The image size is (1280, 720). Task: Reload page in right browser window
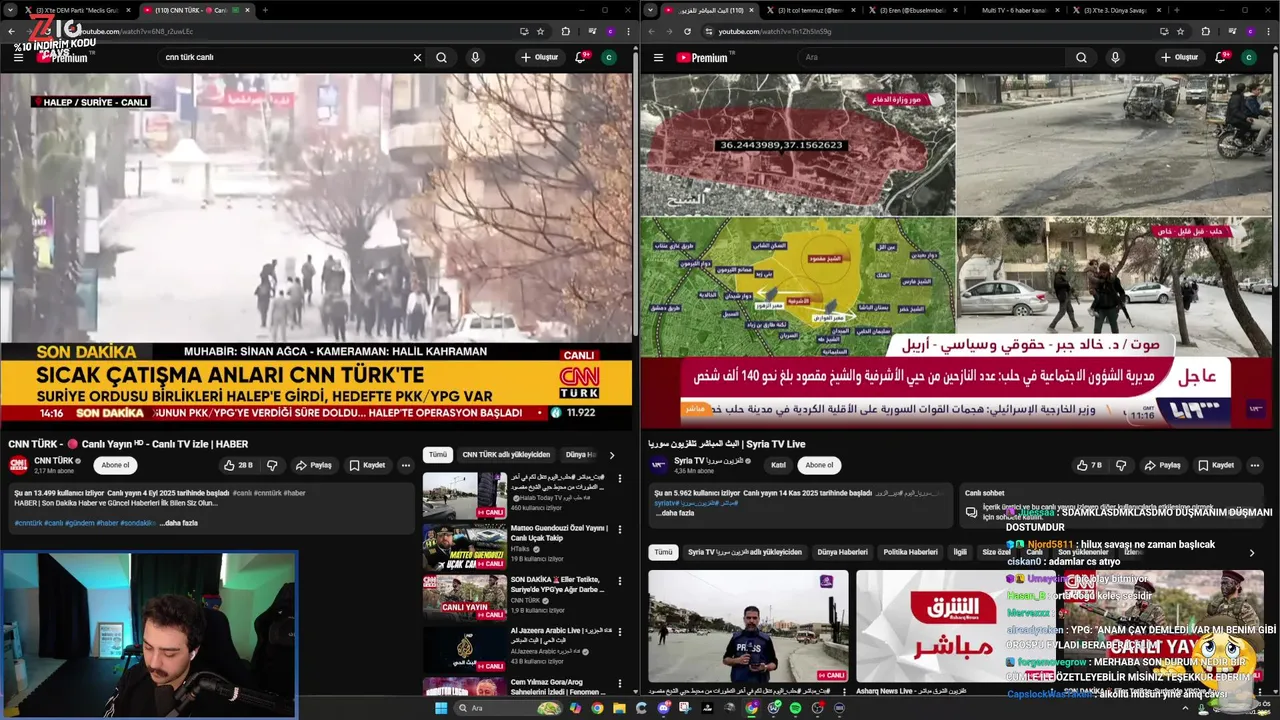687,31
